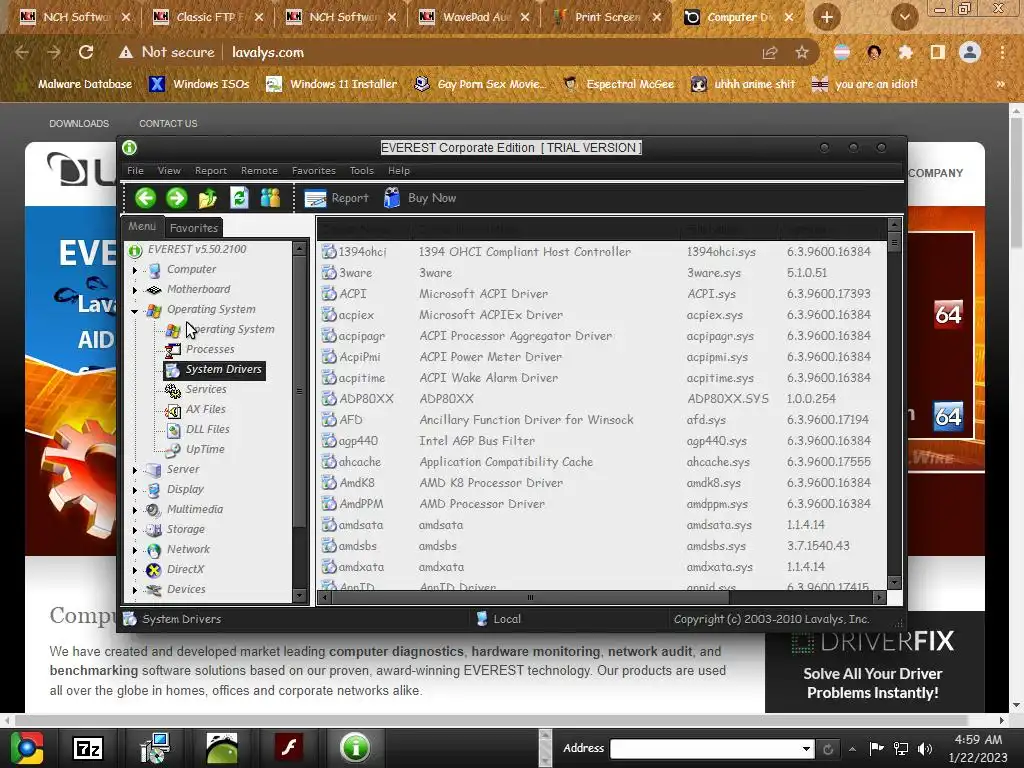Expand the DirectX node arrow
The width and height of the screenshot is (1024, 768).
(135, 570)
